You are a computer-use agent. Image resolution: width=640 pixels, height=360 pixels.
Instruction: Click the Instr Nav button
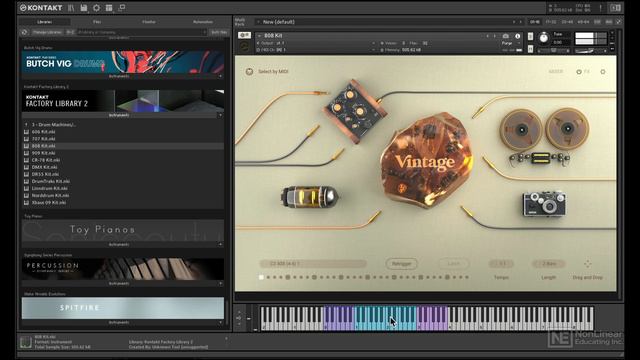pyautogui.click(x=219, y=32)
